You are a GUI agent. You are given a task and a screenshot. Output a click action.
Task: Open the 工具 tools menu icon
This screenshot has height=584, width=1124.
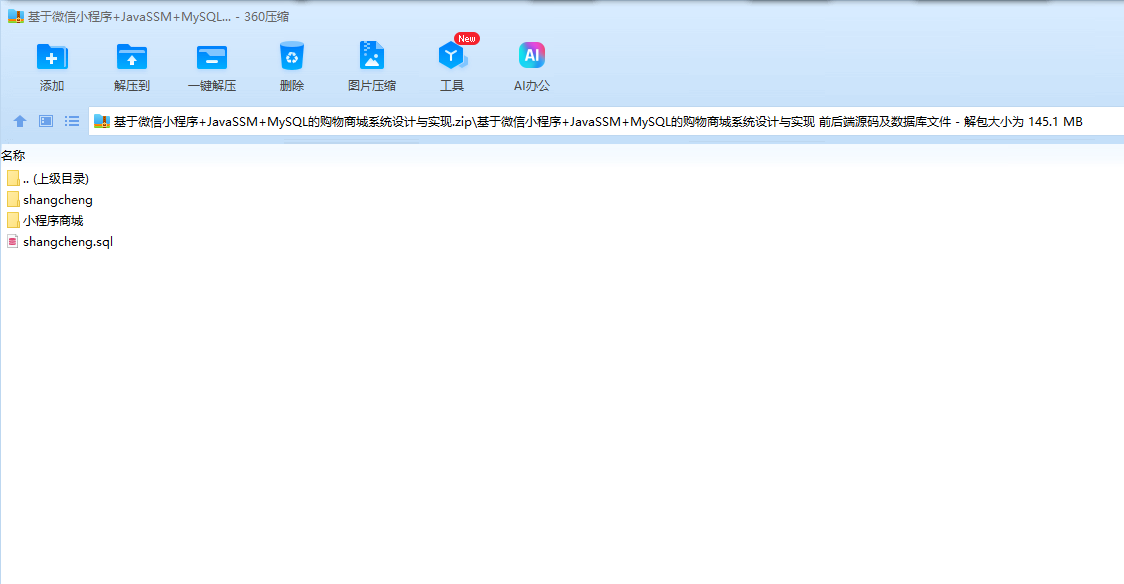[452, 56]
